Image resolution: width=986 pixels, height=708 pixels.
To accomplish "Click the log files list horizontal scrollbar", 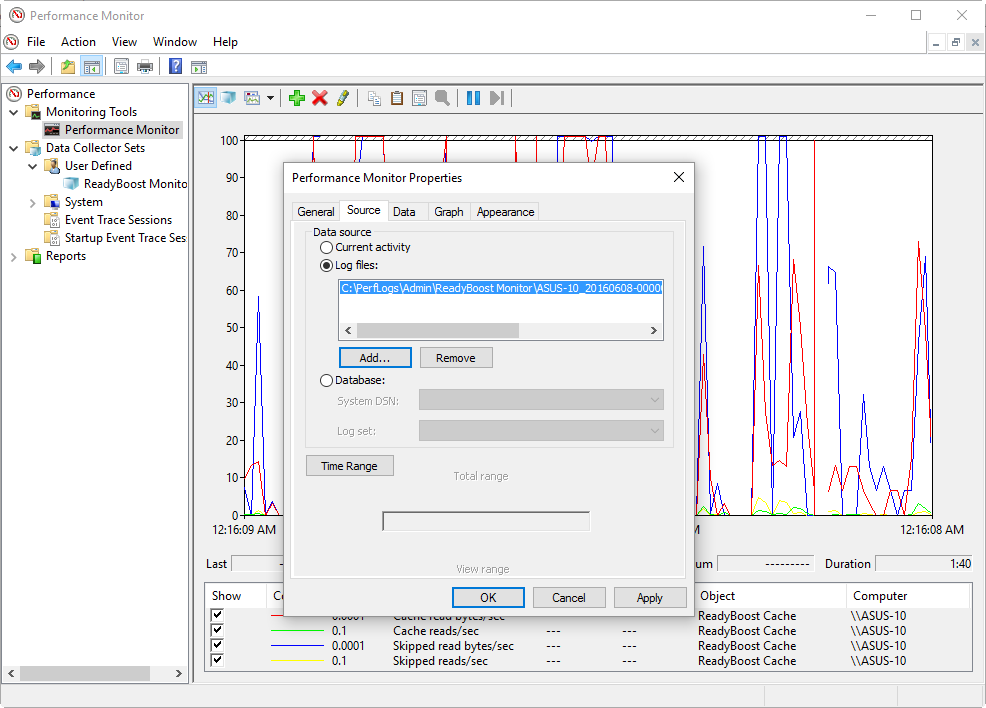I will point(437,330).
